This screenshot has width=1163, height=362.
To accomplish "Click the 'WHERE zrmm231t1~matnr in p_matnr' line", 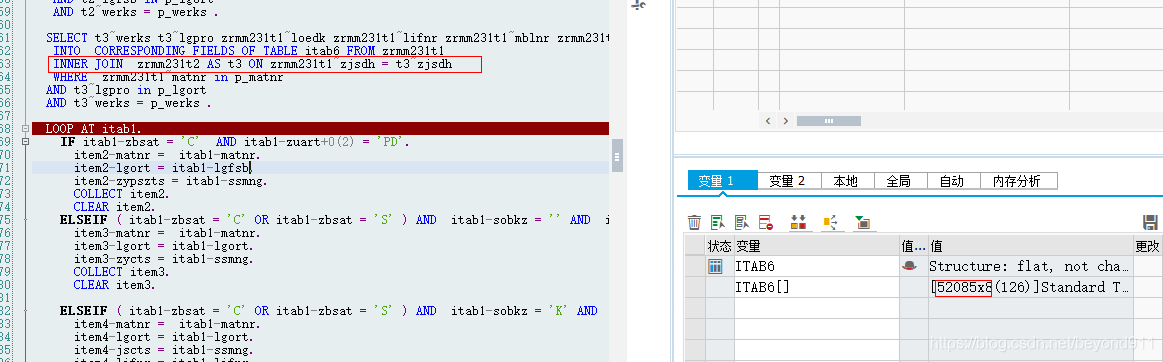I will (x=168, y=77).
